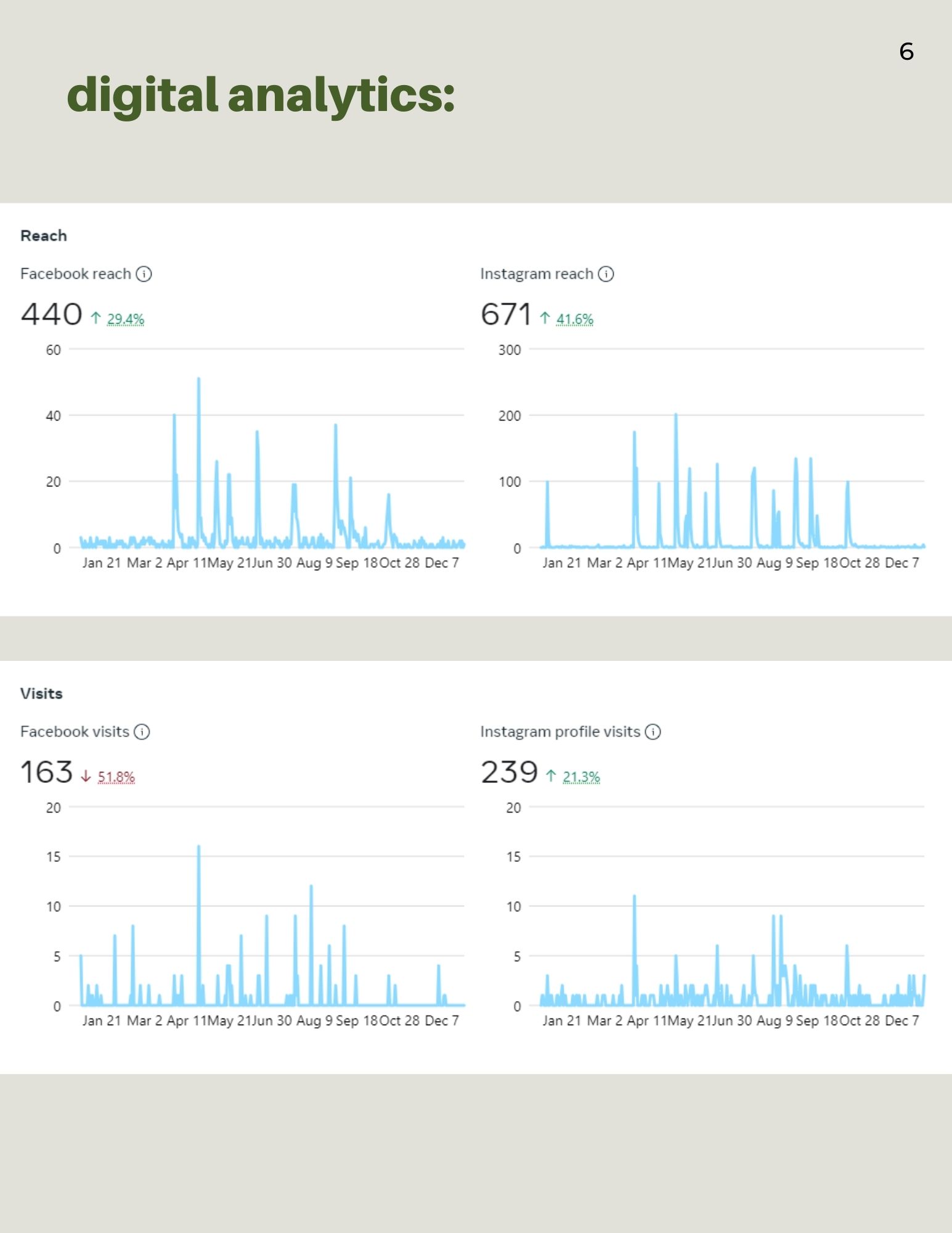This screenshot has height=1233, width=952.
Task: Click the 51.8% Facebook visits decrease link
Action: pos(116,777)
